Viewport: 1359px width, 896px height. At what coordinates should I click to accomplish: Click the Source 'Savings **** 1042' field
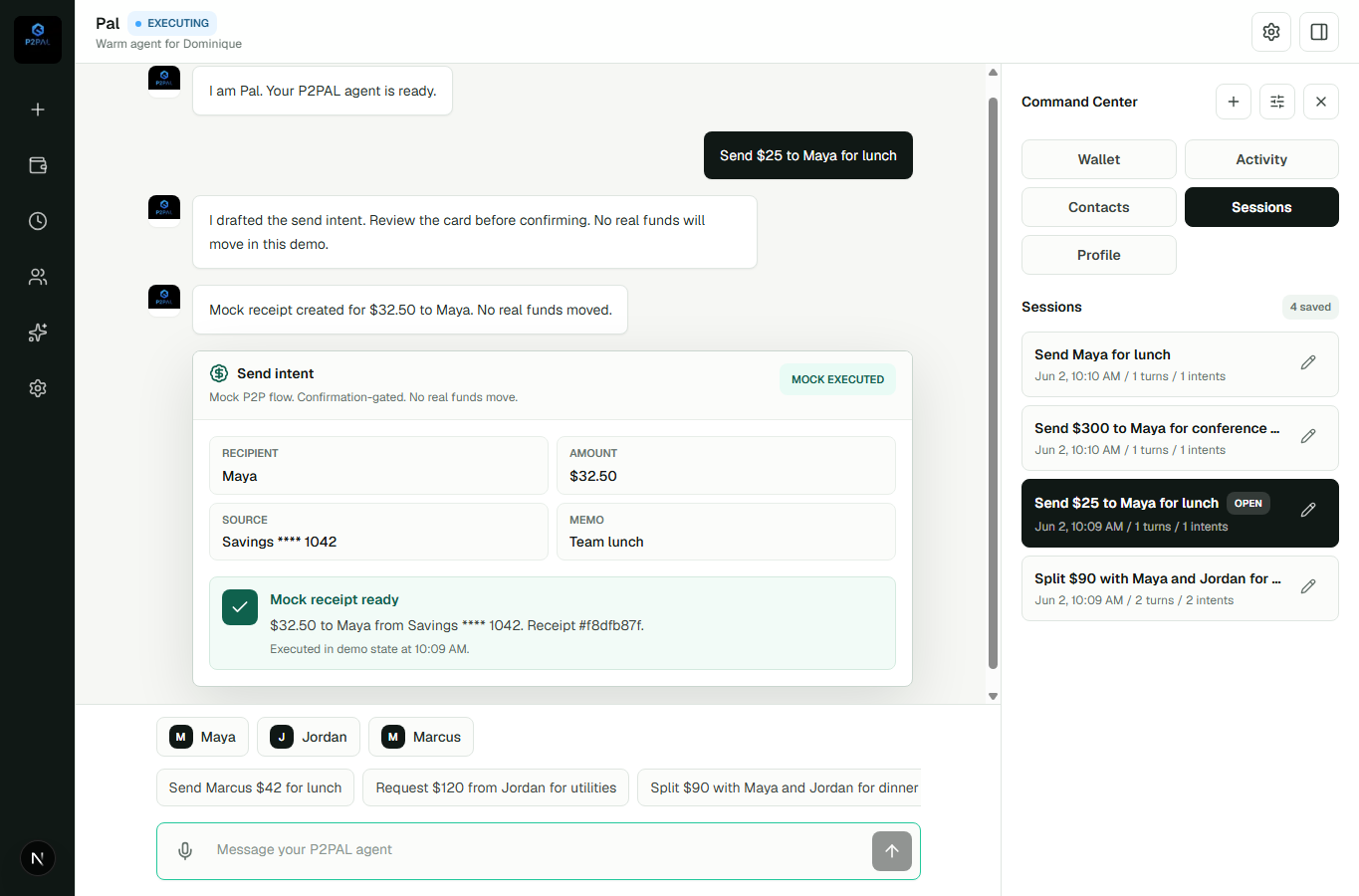[378, 532]
